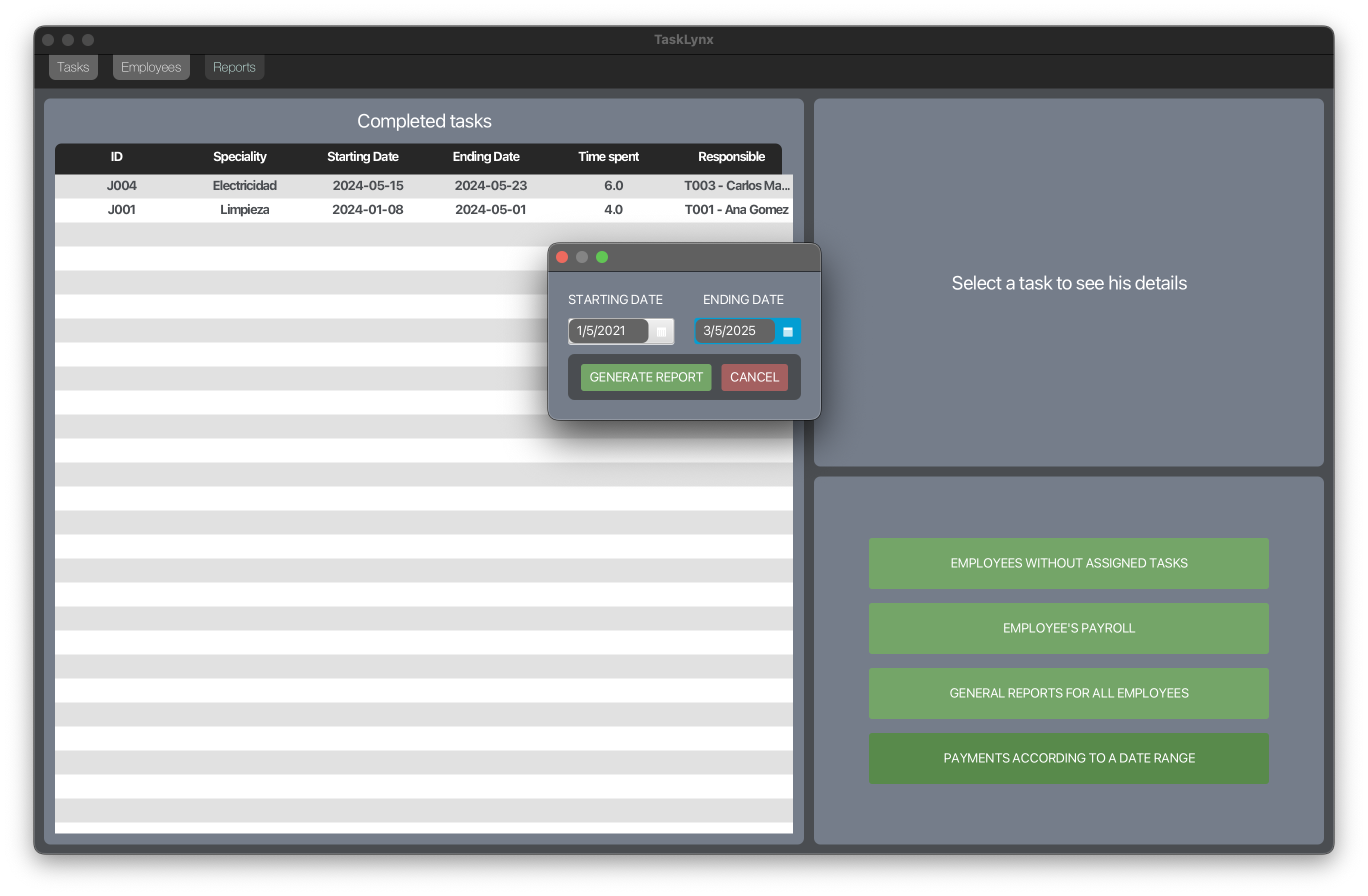The height and width of the screenshot is (896, 1368).
Task: Sort by the Responsible column header
Action: (x=731, y=157)
